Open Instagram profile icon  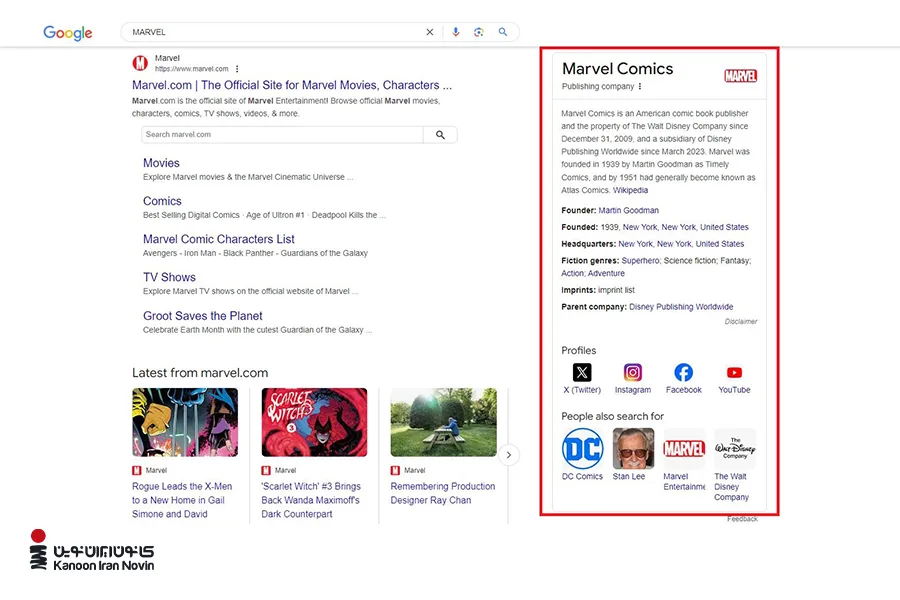point(633,373)
